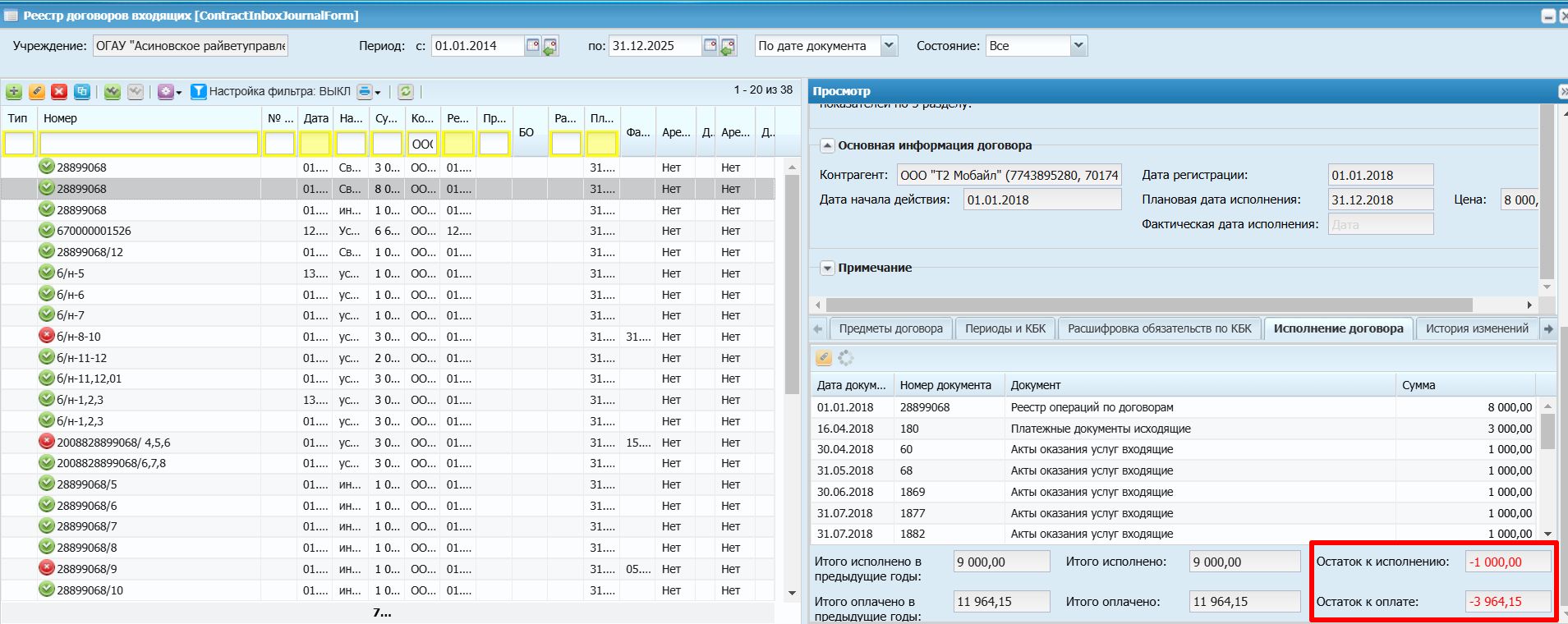Screen dimensions: 1568x624
Task: Open calendar picker for period start date
Action: (533, 46)
